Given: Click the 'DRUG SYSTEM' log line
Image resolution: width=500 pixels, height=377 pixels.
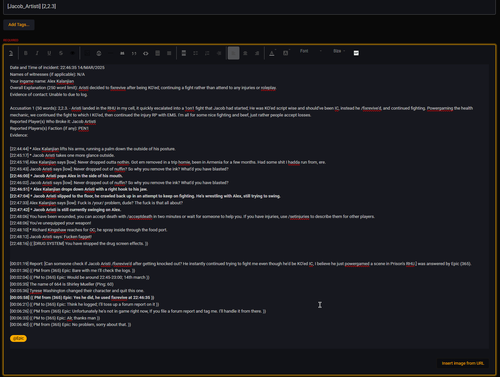Looking at the screenshot, I should pos(79,243).
